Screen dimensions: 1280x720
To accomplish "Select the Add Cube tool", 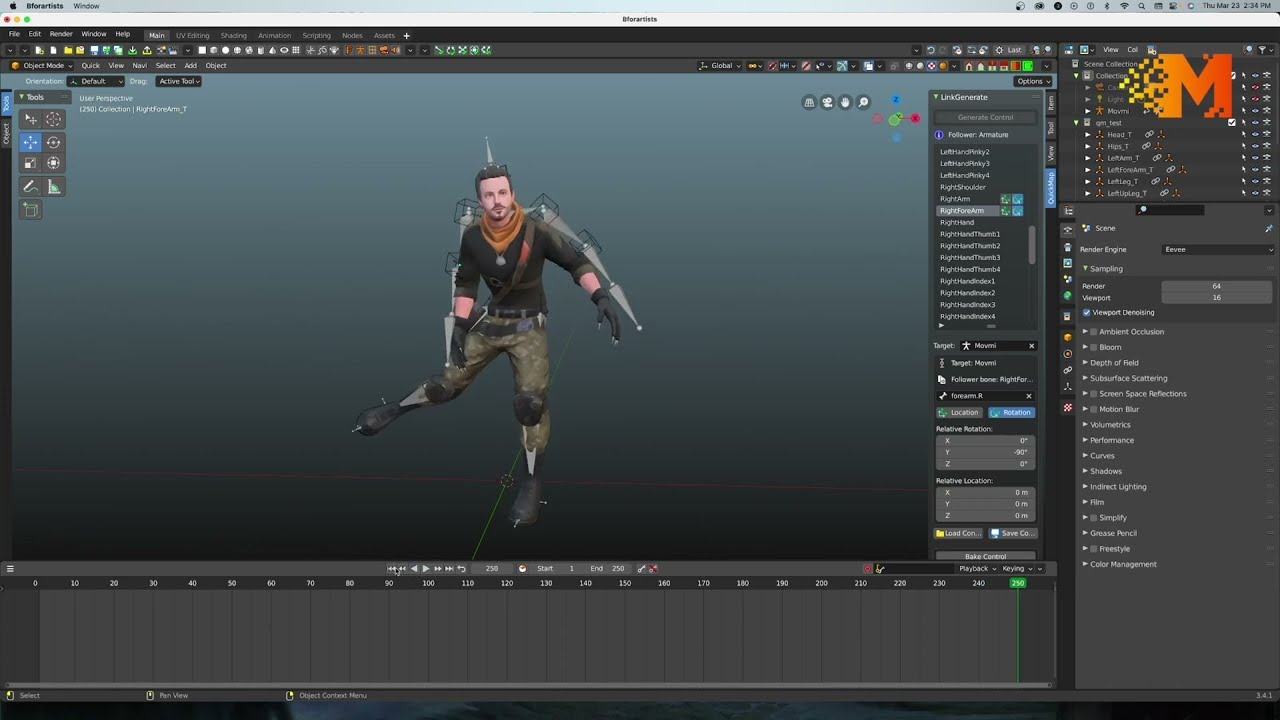I will (x=31, y=210).
